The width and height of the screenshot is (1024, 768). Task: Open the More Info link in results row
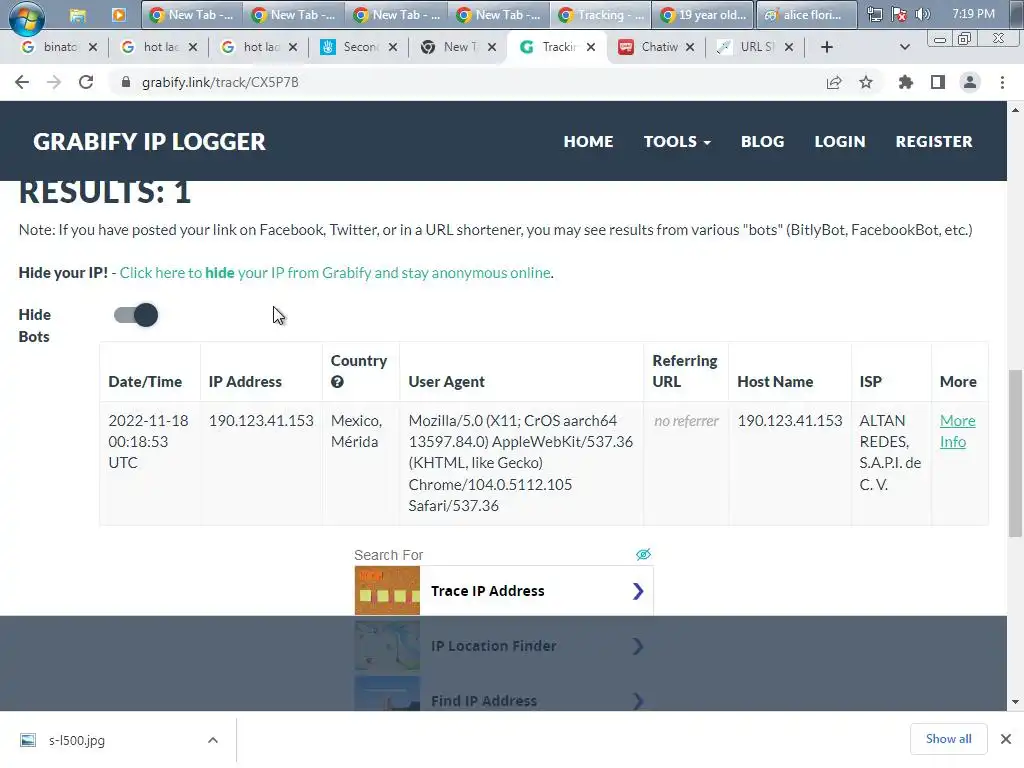click(957, 431)
